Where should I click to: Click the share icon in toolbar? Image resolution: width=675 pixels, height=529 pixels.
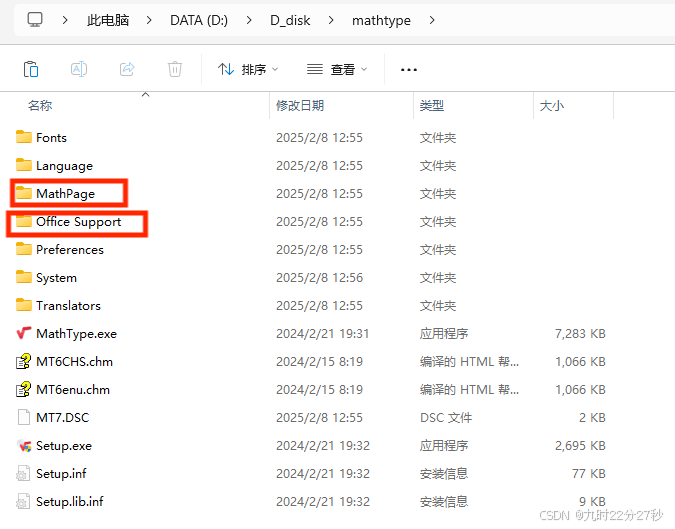pos(127,69)
